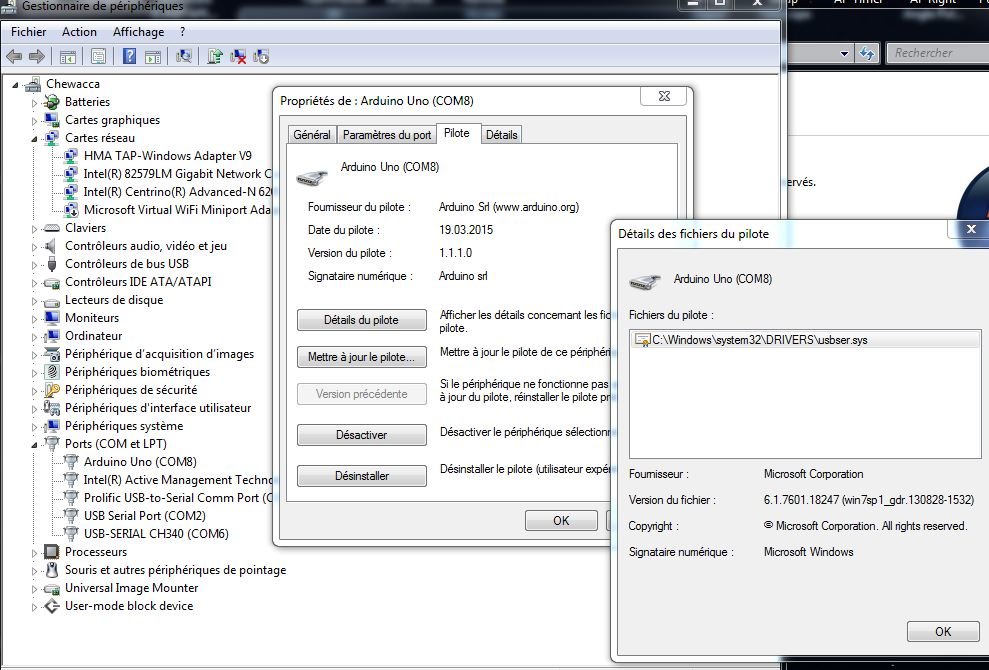Select USB-SERIAL CH340 (COM6)
The image size is (989, 670).
point(156,534)
